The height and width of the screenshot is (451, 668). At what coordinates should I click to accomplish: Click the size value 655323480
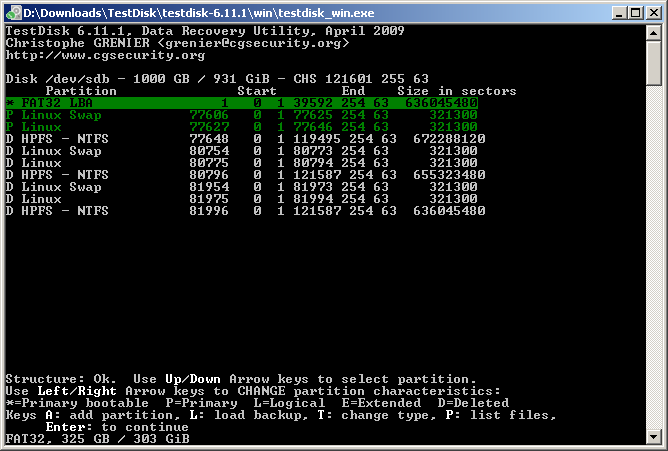coord(449,175)
